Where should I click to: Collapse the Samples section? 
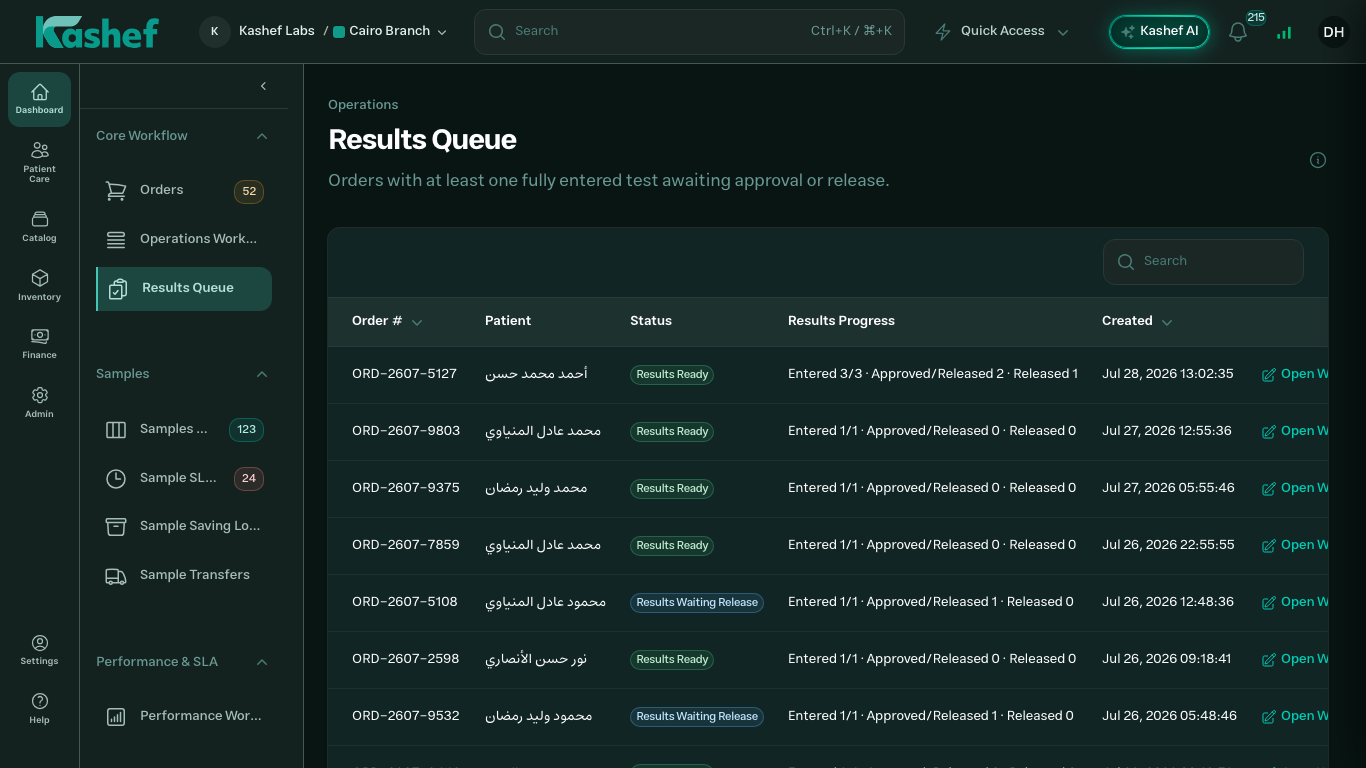click(x=262, y=374)
